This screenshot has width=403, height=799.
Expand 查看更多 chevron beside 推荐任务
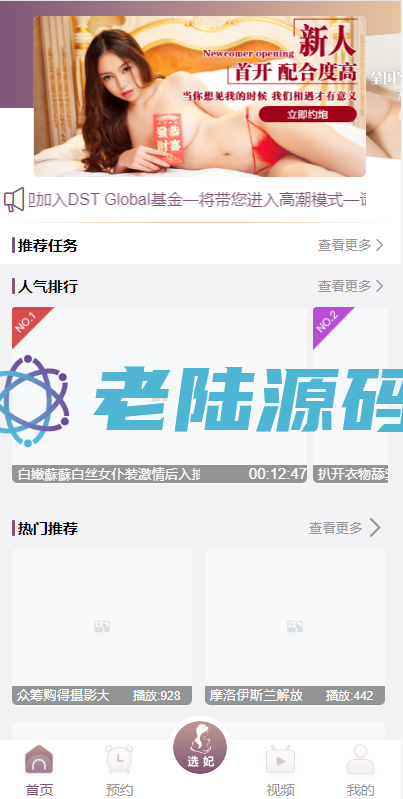(x=379, y=245)
